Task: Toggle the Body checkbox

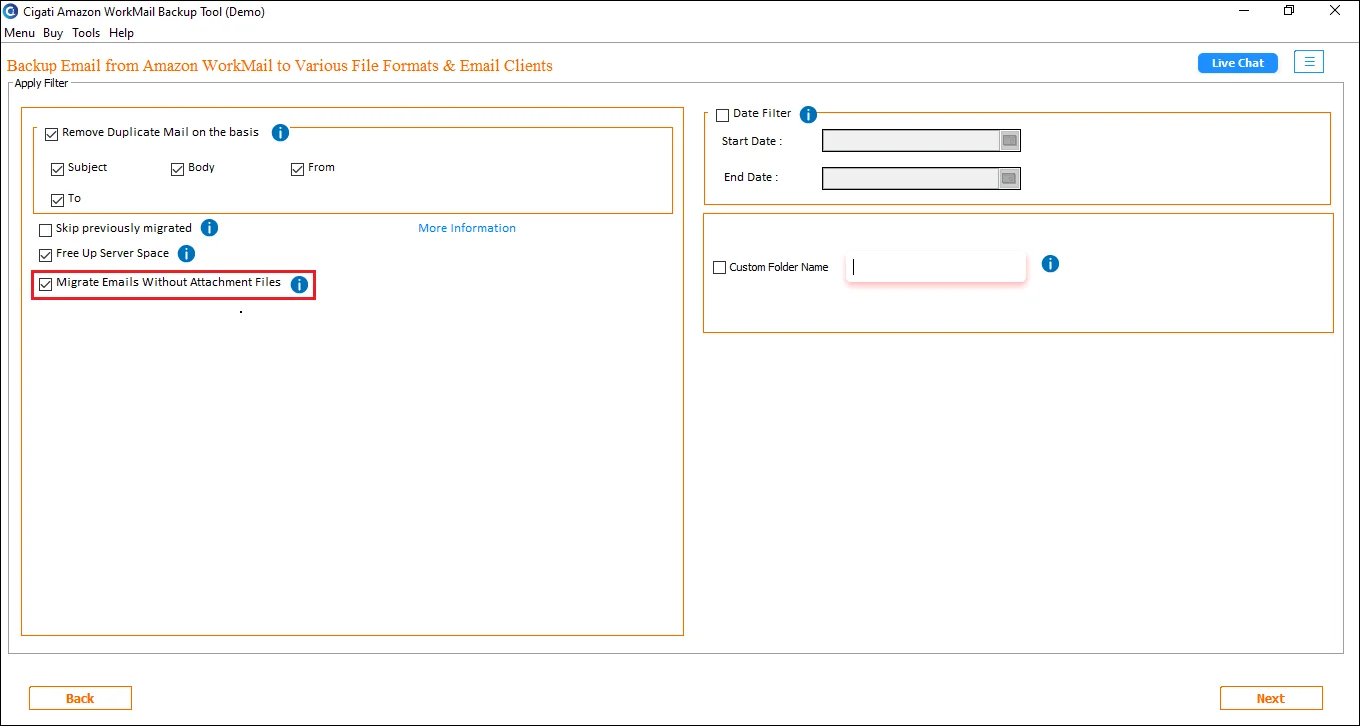Action: pyautogui.click(x=178, y=169)
